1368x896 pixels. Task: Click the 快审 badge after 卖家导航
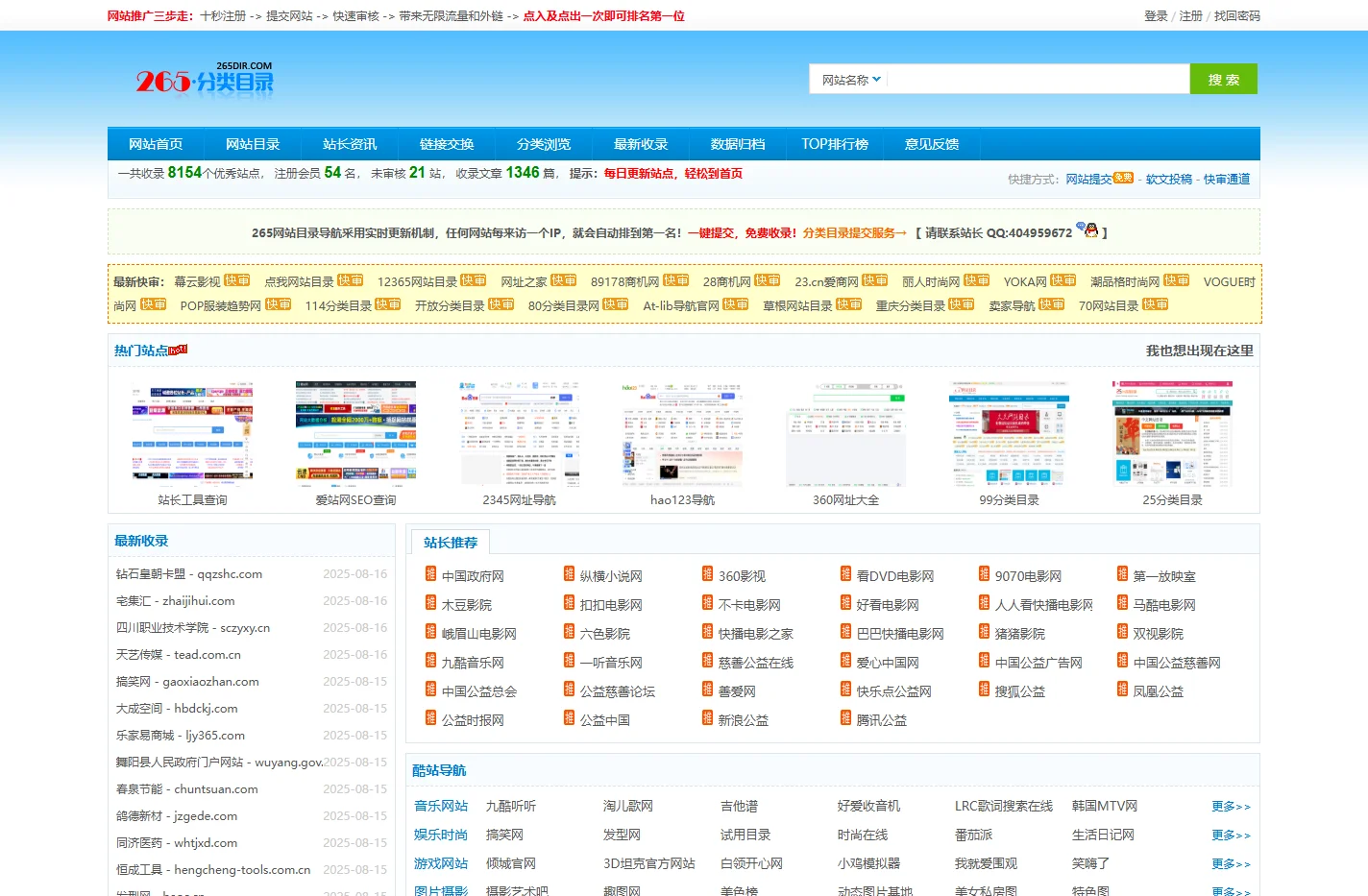point(1052,304)
